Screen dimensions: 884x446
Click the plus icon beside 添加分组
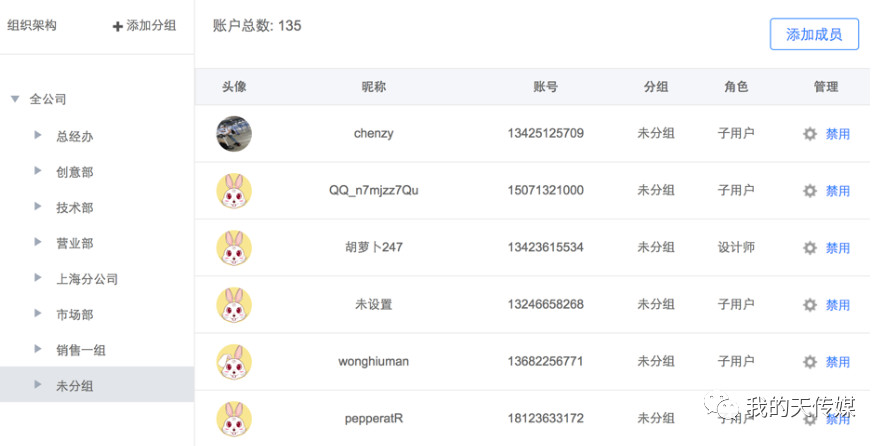coord(117,27)
